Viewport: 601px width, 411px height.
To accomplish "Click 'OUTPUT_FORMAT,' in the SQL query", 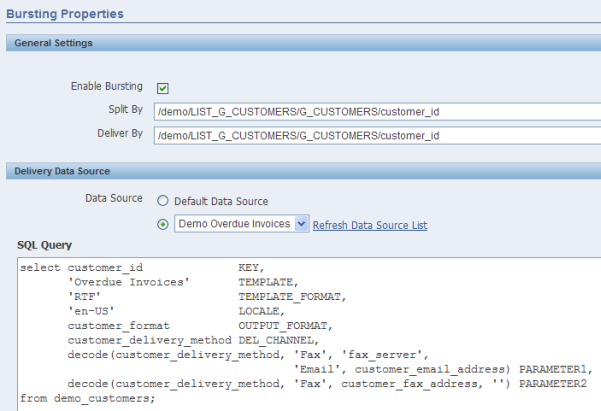I will coord(286,326).
